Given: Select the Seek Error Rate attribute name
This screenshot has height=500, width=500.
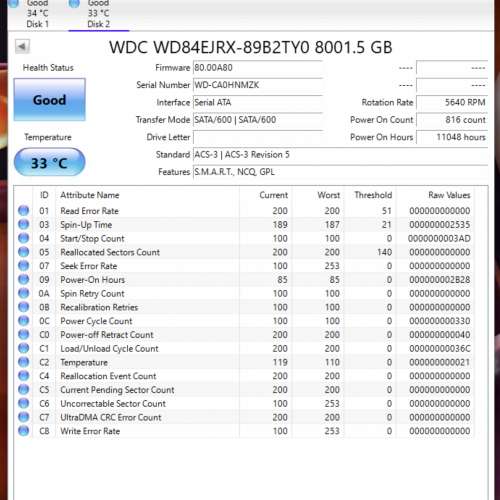Looking at the screenshot, I should coord(89,266).
